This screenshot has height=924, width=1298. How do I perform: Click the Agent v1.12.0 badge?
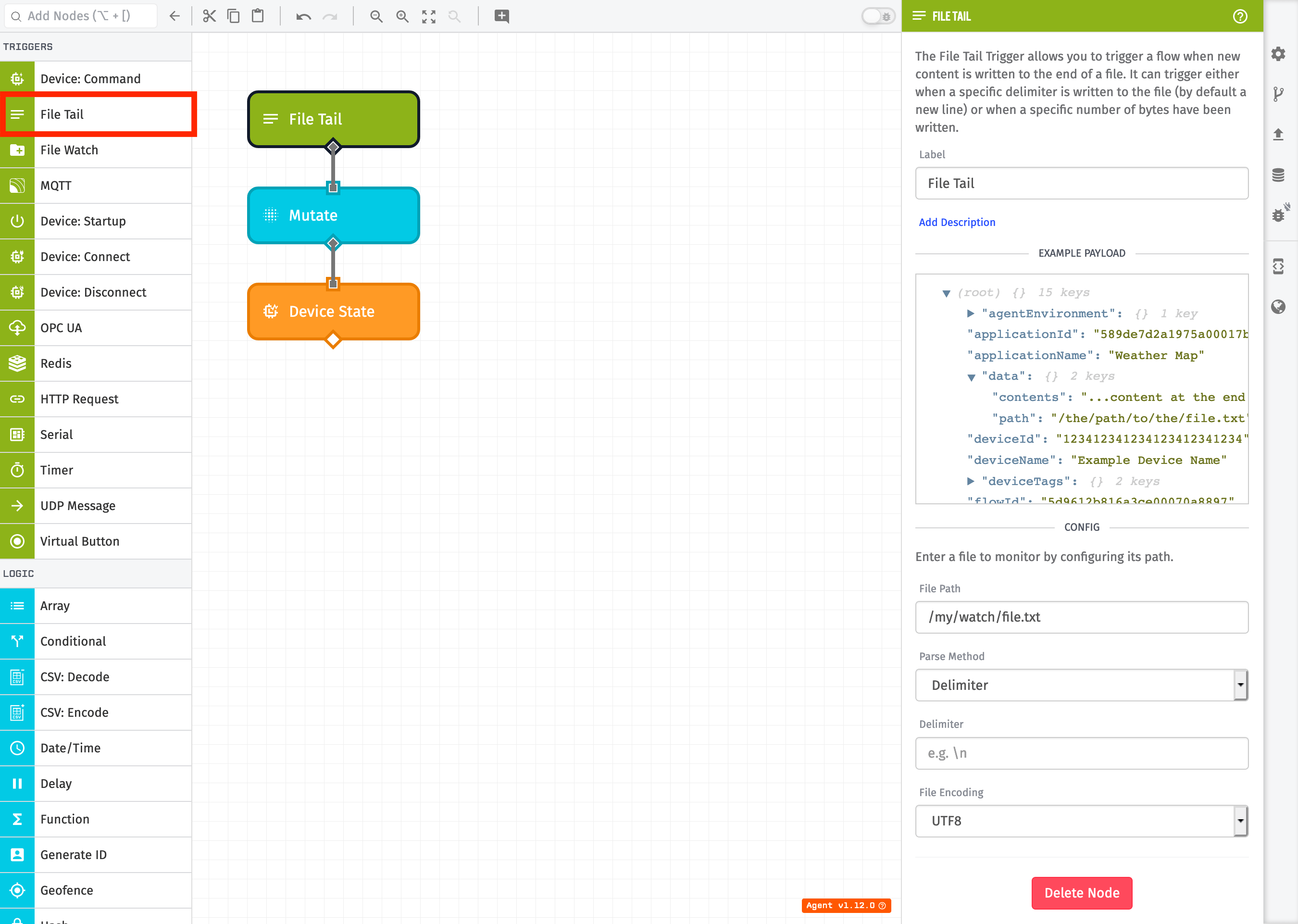point(846,905)
